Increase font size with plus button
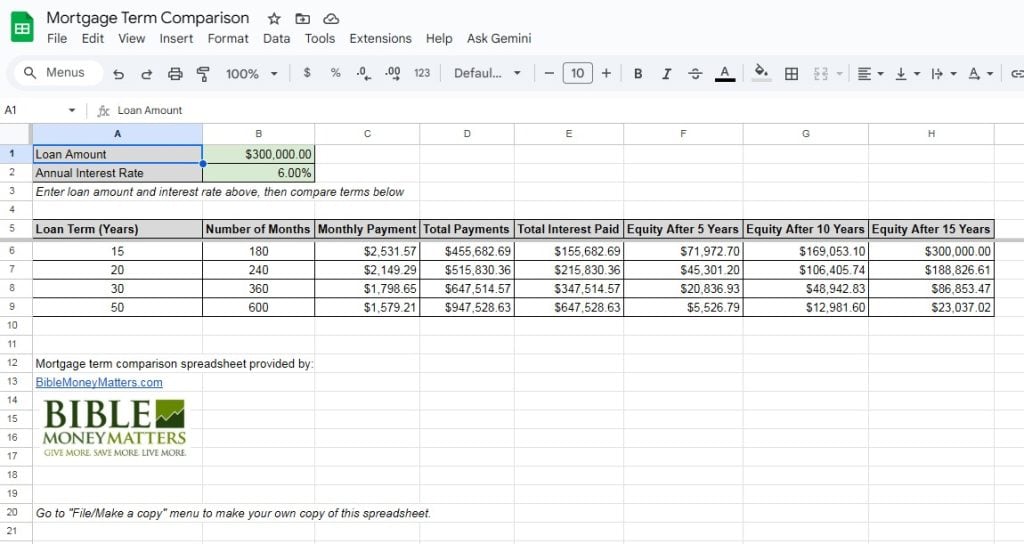 click(x=606, y=74)
